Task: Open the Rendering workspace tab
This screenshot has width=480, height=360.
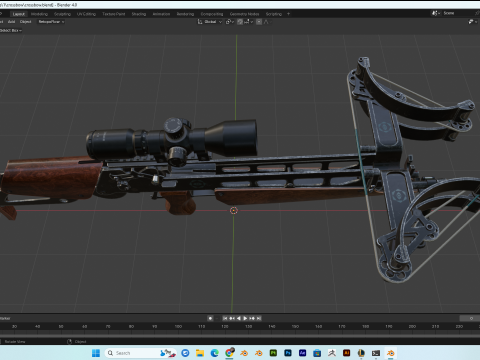Action: (185, 14)
